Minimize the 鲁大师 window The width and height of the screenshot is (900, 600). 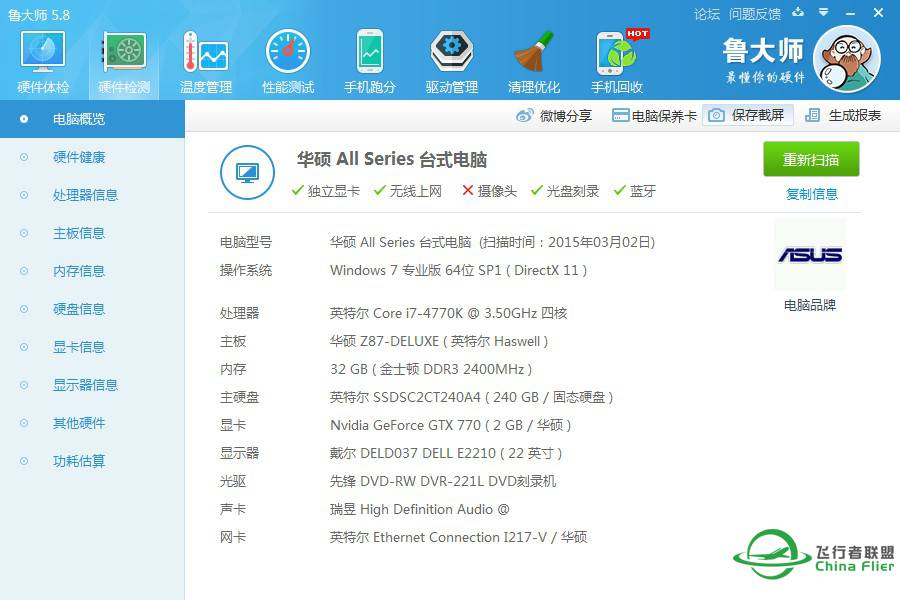851,13
